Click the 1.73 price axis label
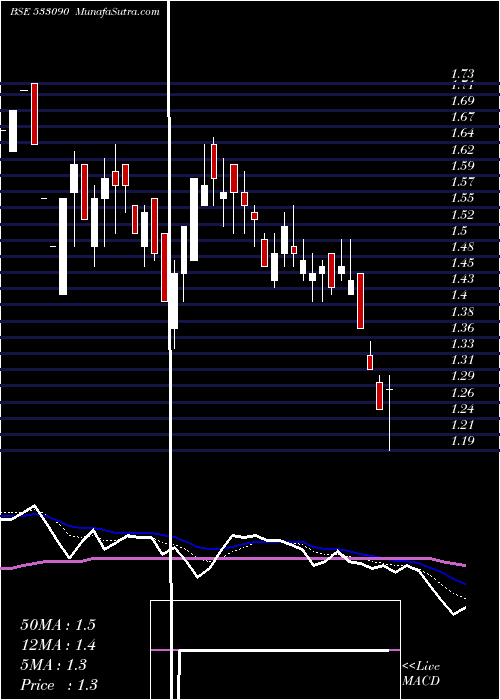The image size is (500, 700). tap(462, 74)
